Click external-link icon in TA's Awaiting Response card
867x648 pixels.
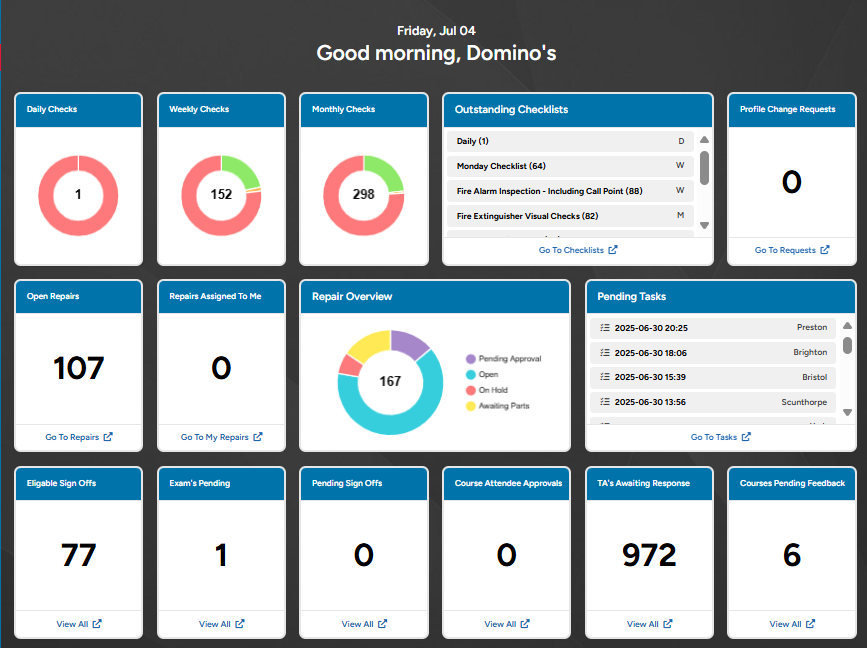tap(667, 624)
